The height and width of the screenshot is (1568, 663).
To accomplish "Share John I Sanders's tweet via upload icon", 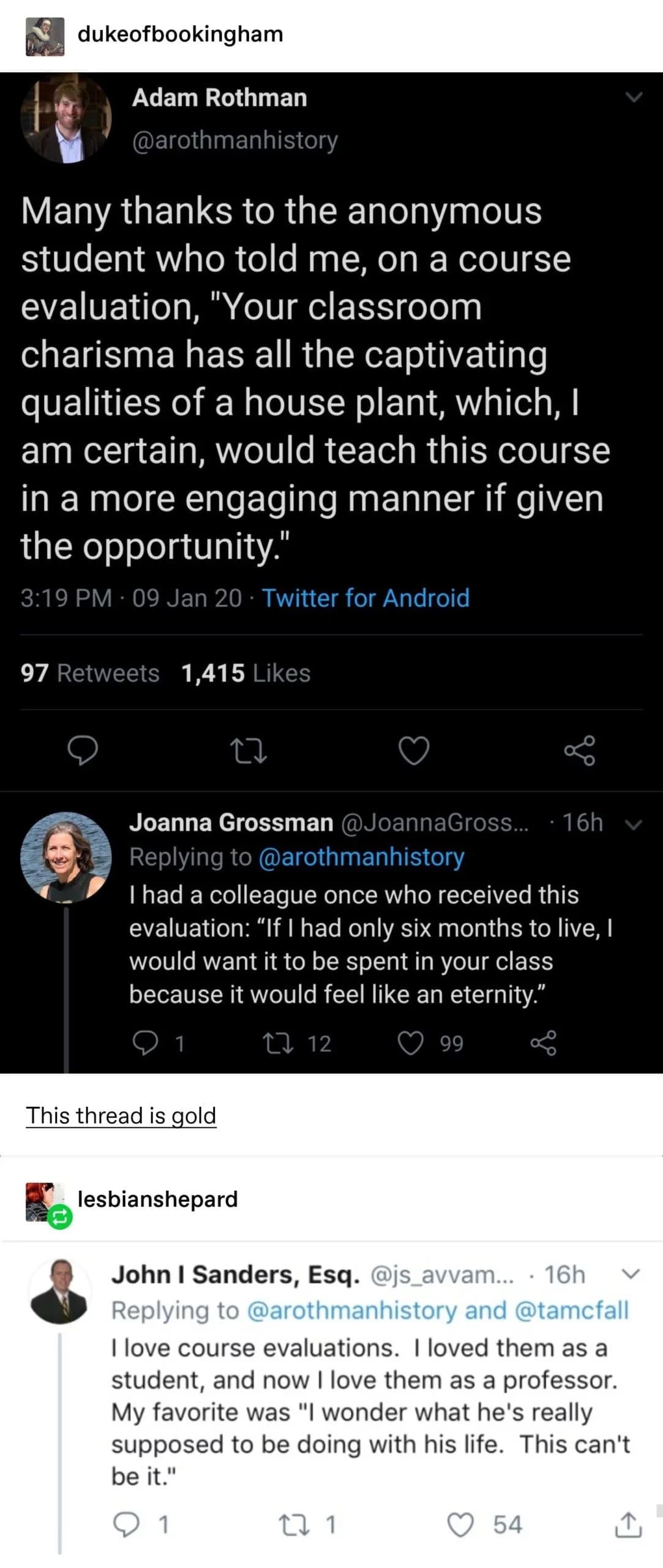I will point(628,1525).
